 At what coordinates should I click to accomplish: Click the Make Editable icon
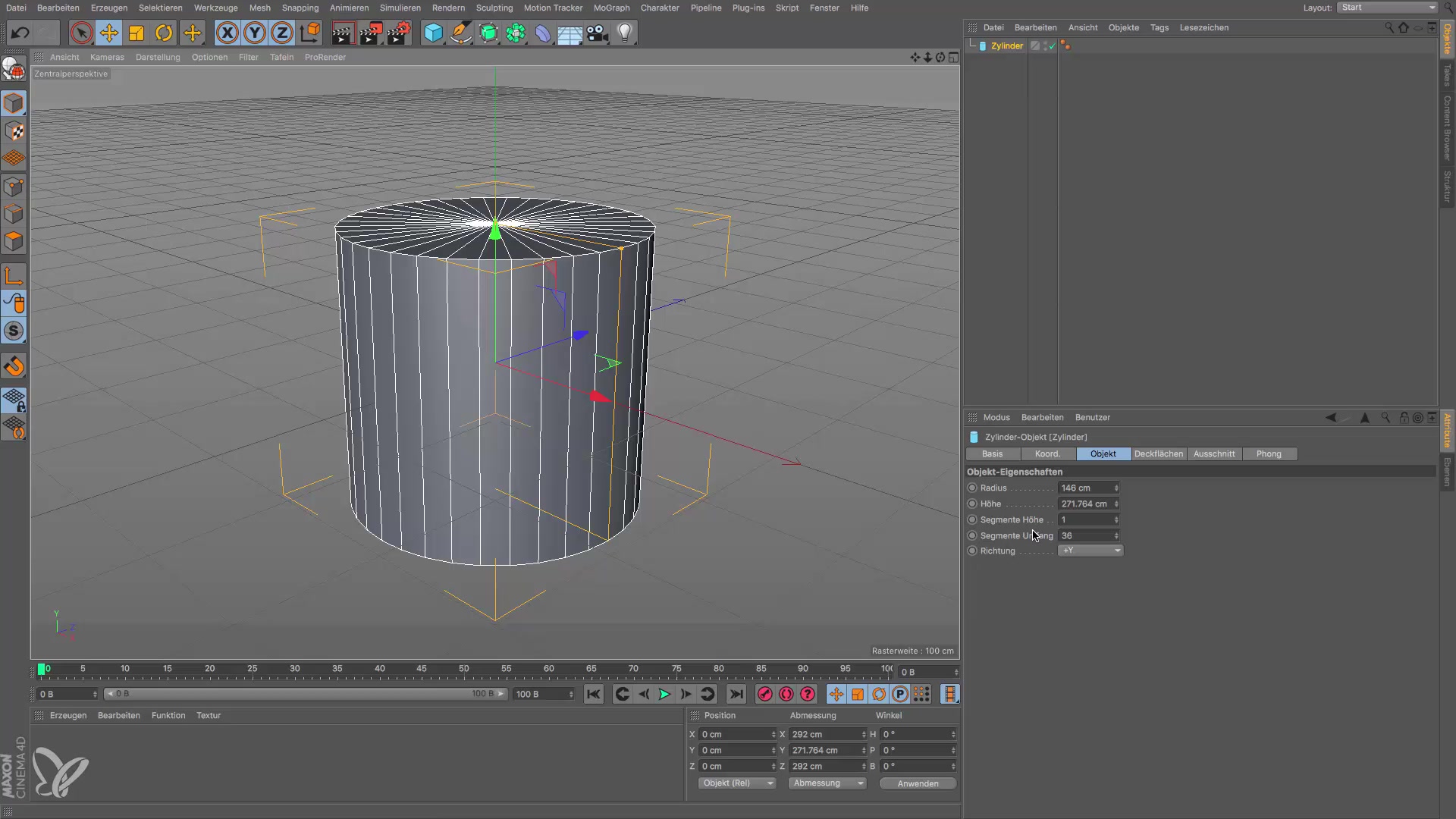14,69
